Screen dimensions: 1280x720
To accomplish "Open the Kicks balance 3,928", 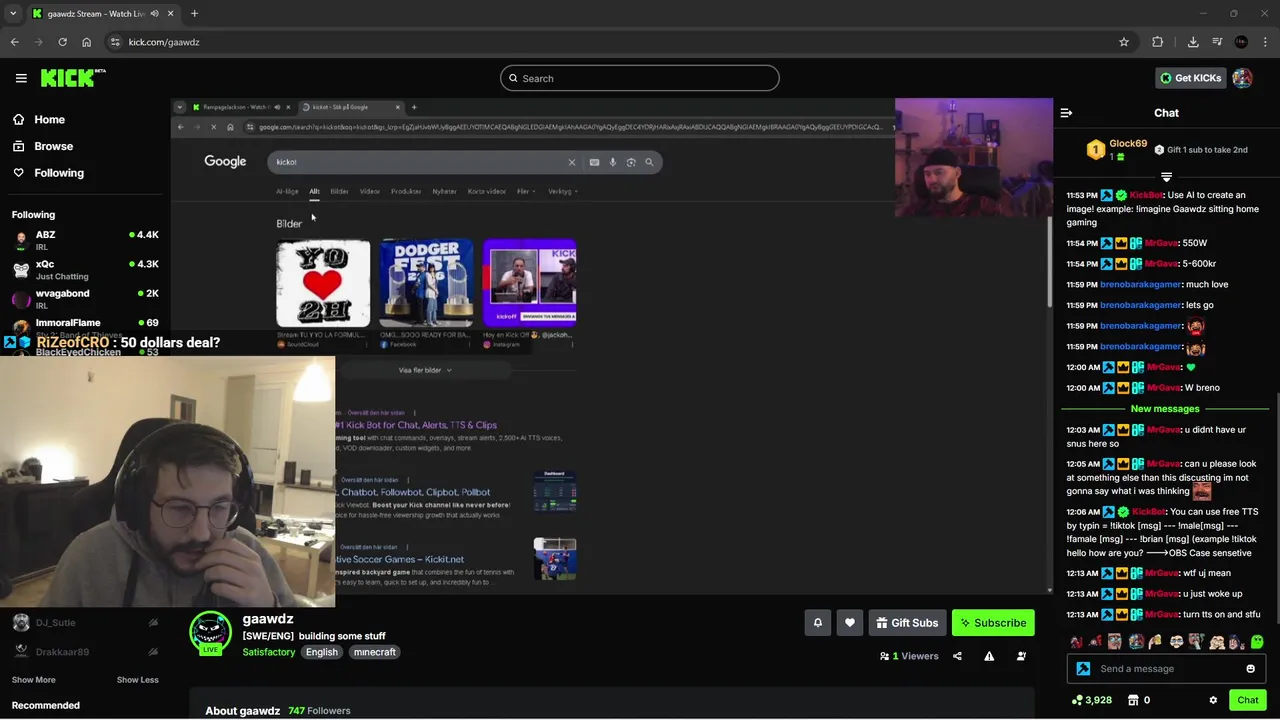I will pos(1091,700).
